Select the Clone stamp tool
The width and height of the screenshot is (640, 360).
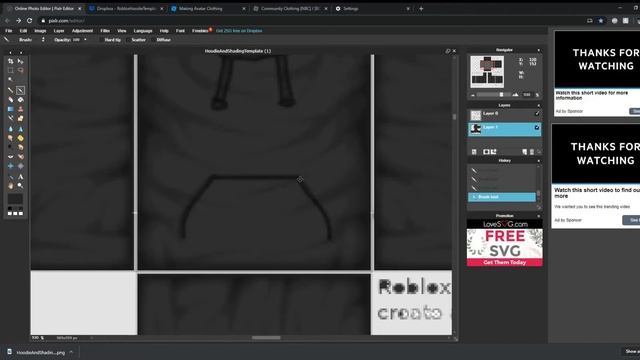click(x=20, y=109)
